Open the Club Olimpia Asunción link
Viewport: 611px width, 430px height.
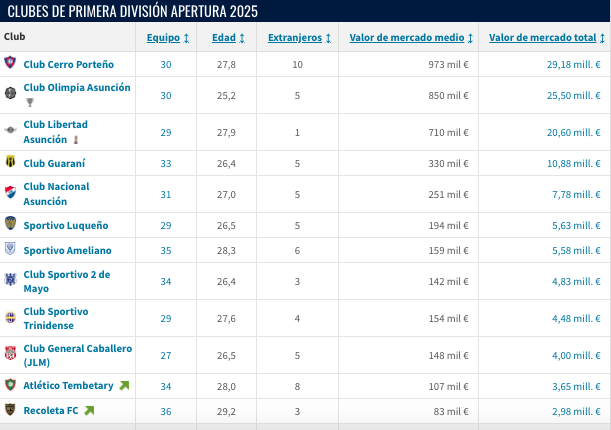77,88
